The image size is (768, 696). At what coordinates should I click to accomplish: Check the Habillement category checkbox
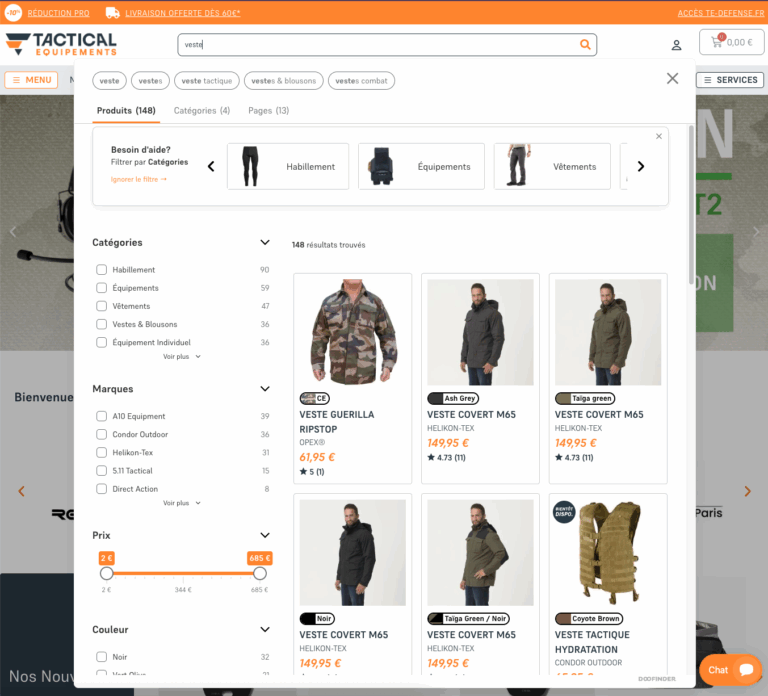(101, 269)
